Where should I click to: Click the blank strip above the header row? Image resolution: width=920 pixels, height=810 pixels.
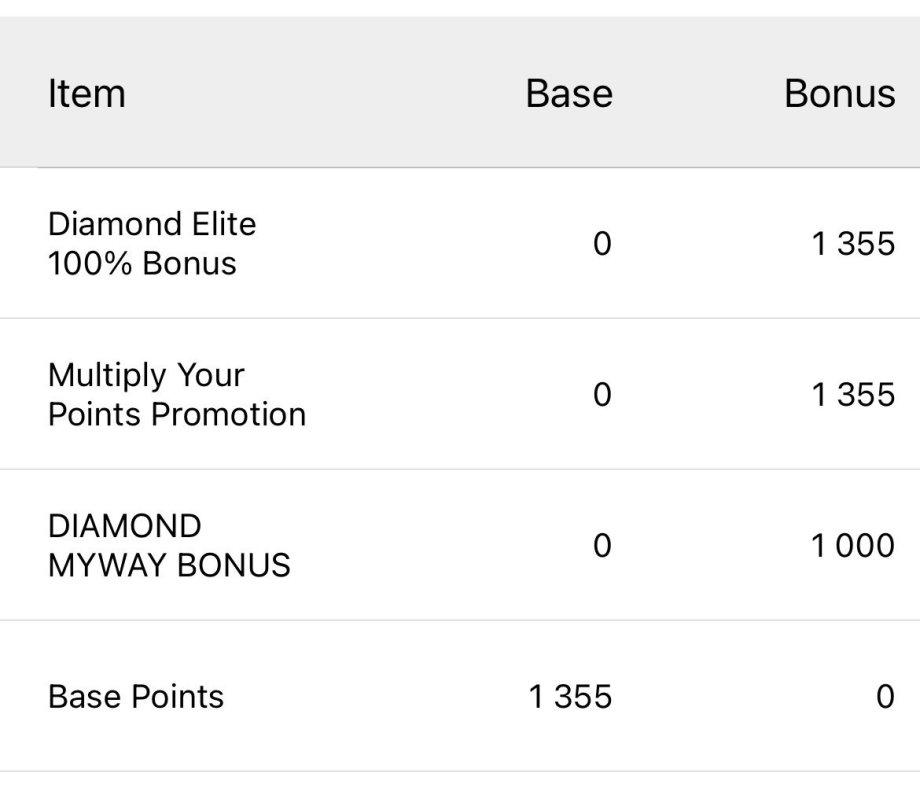tap(460, 8)
